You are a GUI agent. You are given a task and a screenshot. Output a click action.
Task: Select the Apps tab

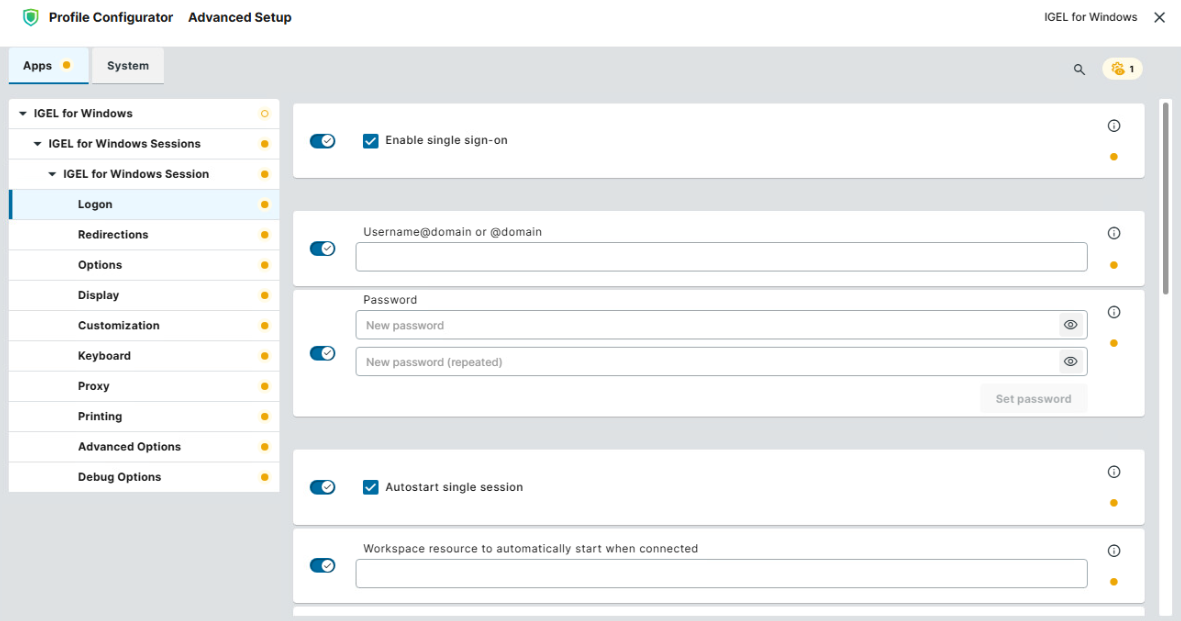pos(36,65)
